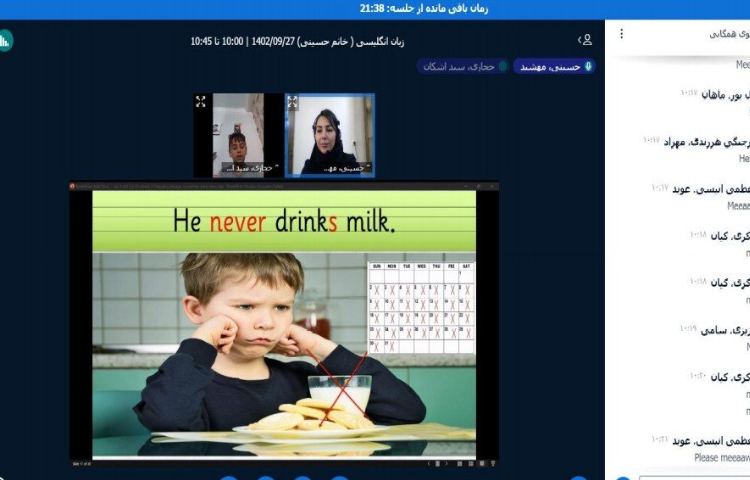Select the teacher's webcam thumbnail
This screenshot has width=750, height=480.
point(329,135)
